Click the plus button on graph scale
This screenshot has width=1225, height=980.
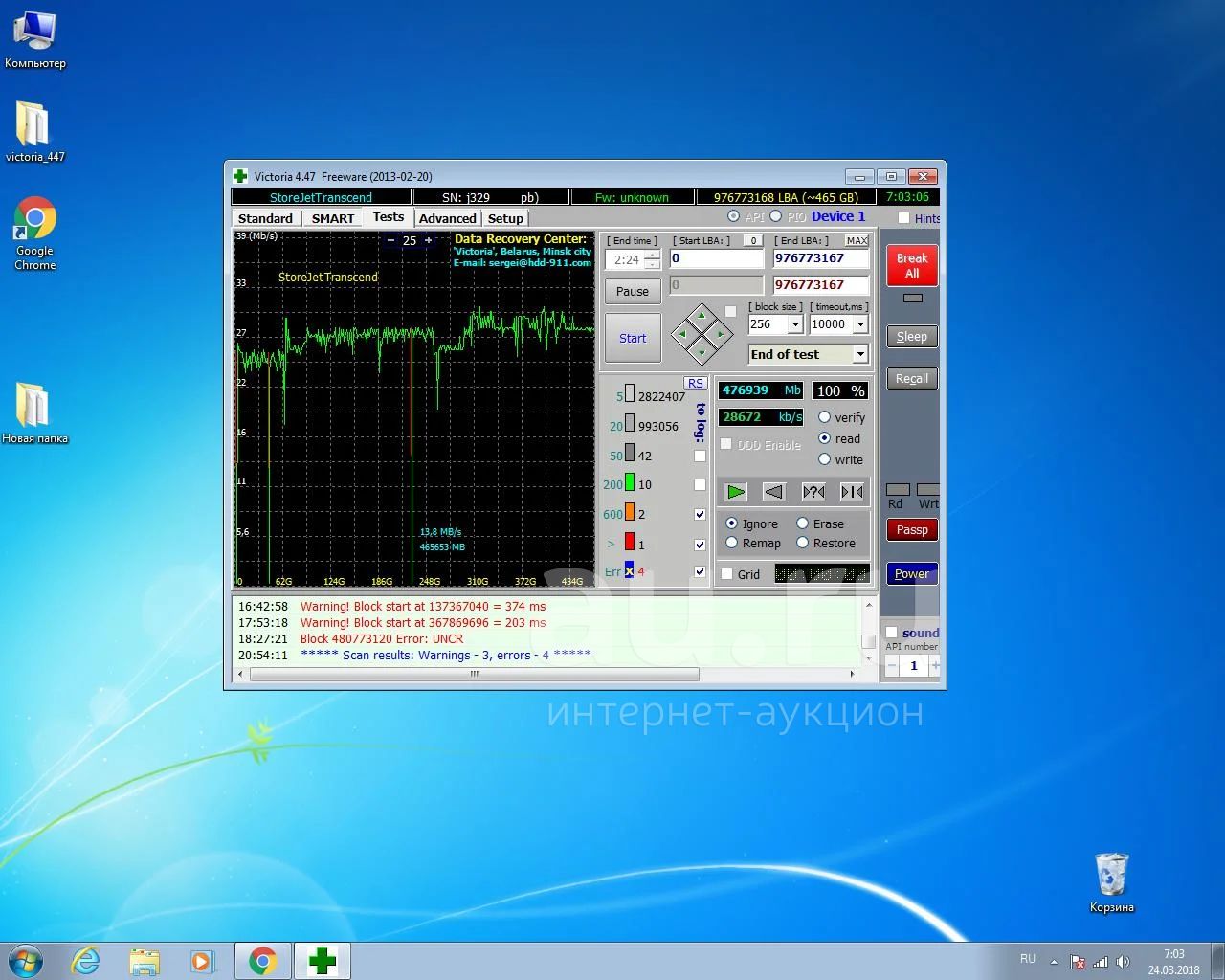[x=428, y=240]
